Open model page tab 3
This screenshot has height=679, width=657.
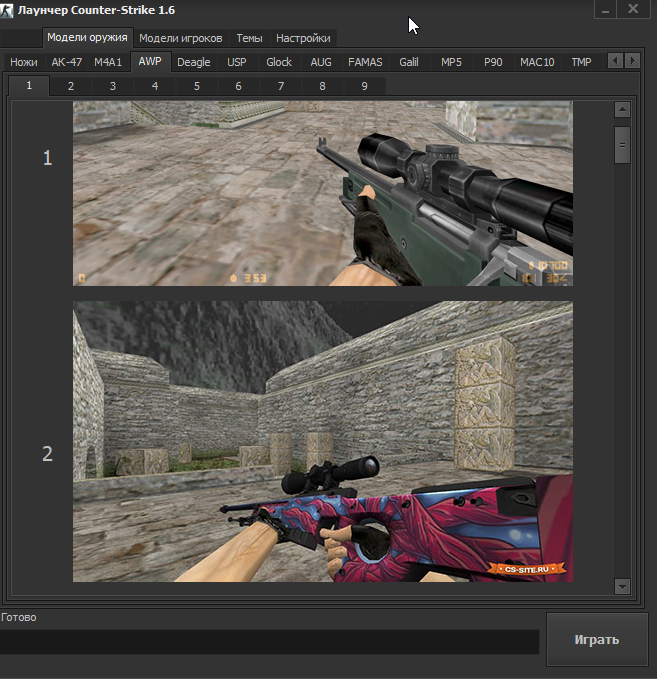113,86
